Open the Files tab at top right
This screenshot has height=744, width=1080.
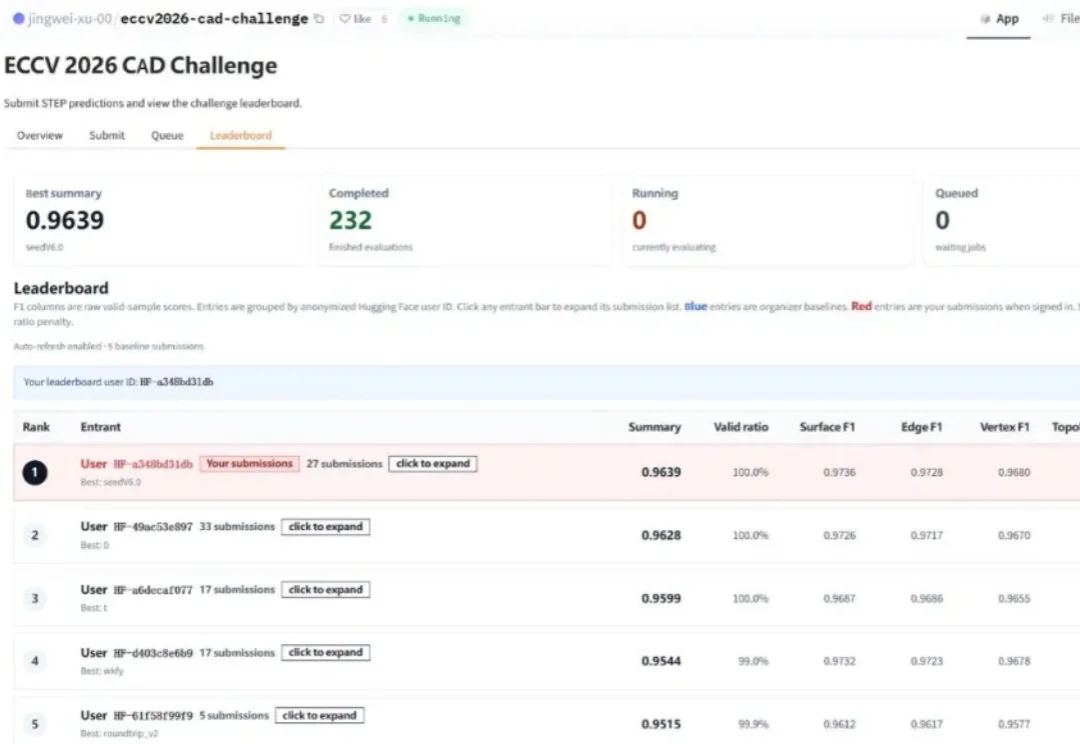point(1061,19)
